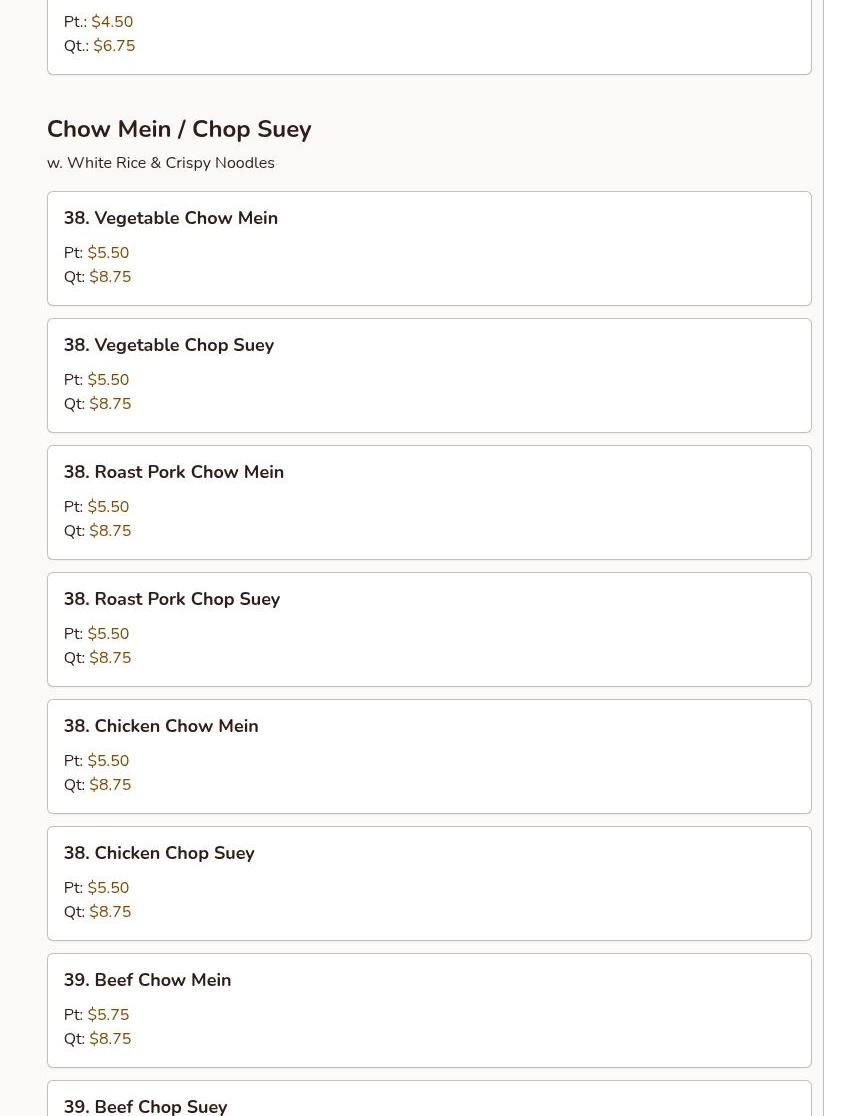This screenshot has width=844, height=1116.
Task: Choose the Roast Pork Chow Mein pint price
Action: (108, 507)
